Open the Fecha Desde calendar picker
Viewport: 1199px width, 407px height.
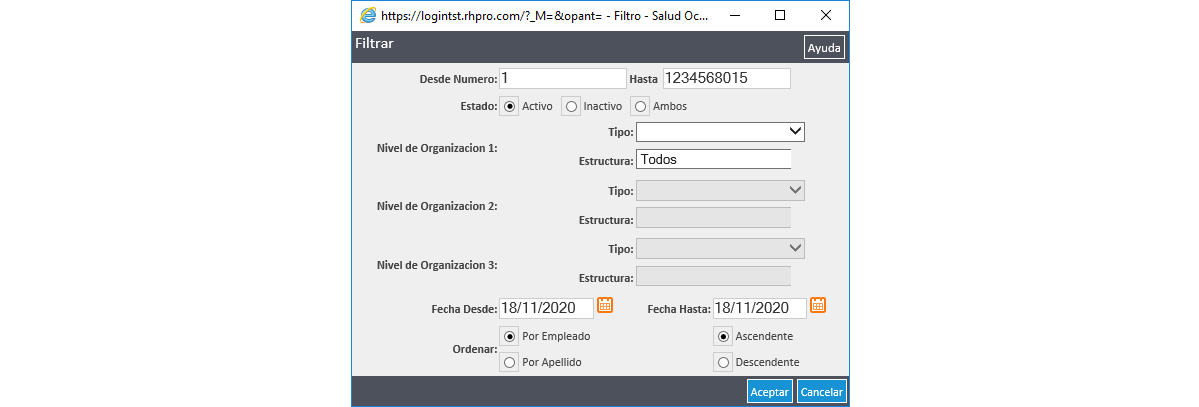tap(605, 304)
